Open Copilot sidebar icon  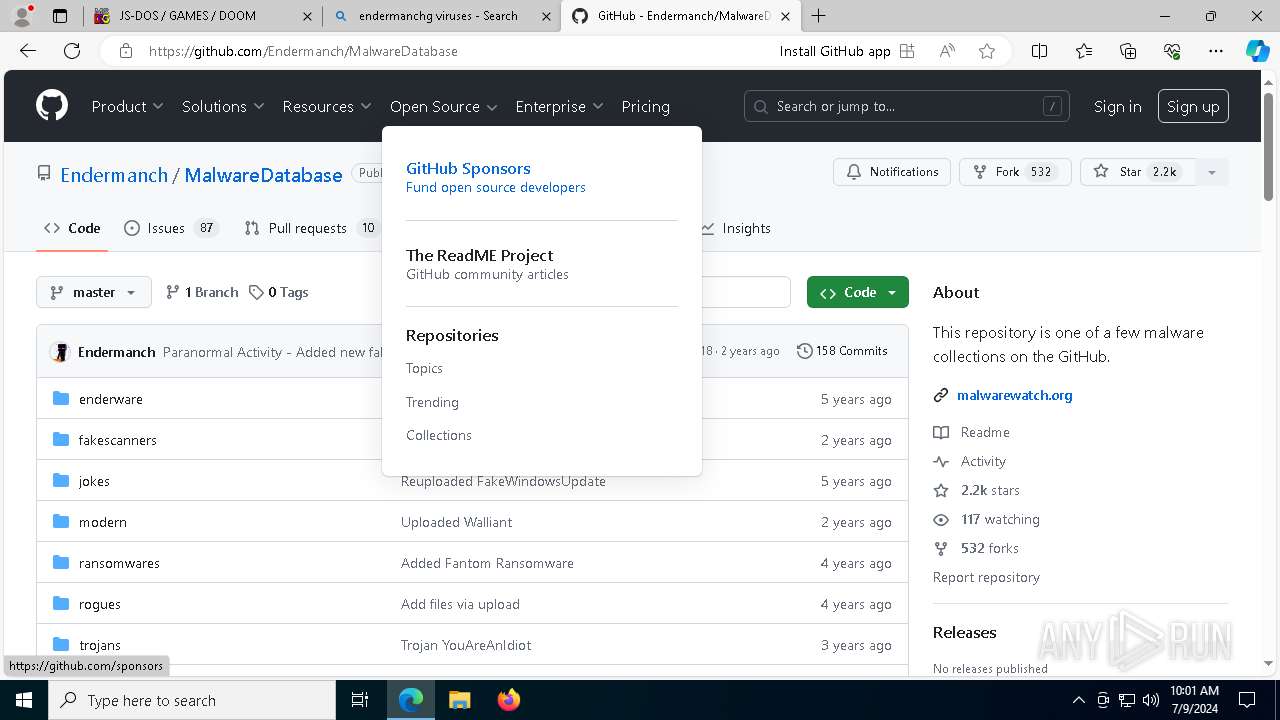tap(1258, 51)
